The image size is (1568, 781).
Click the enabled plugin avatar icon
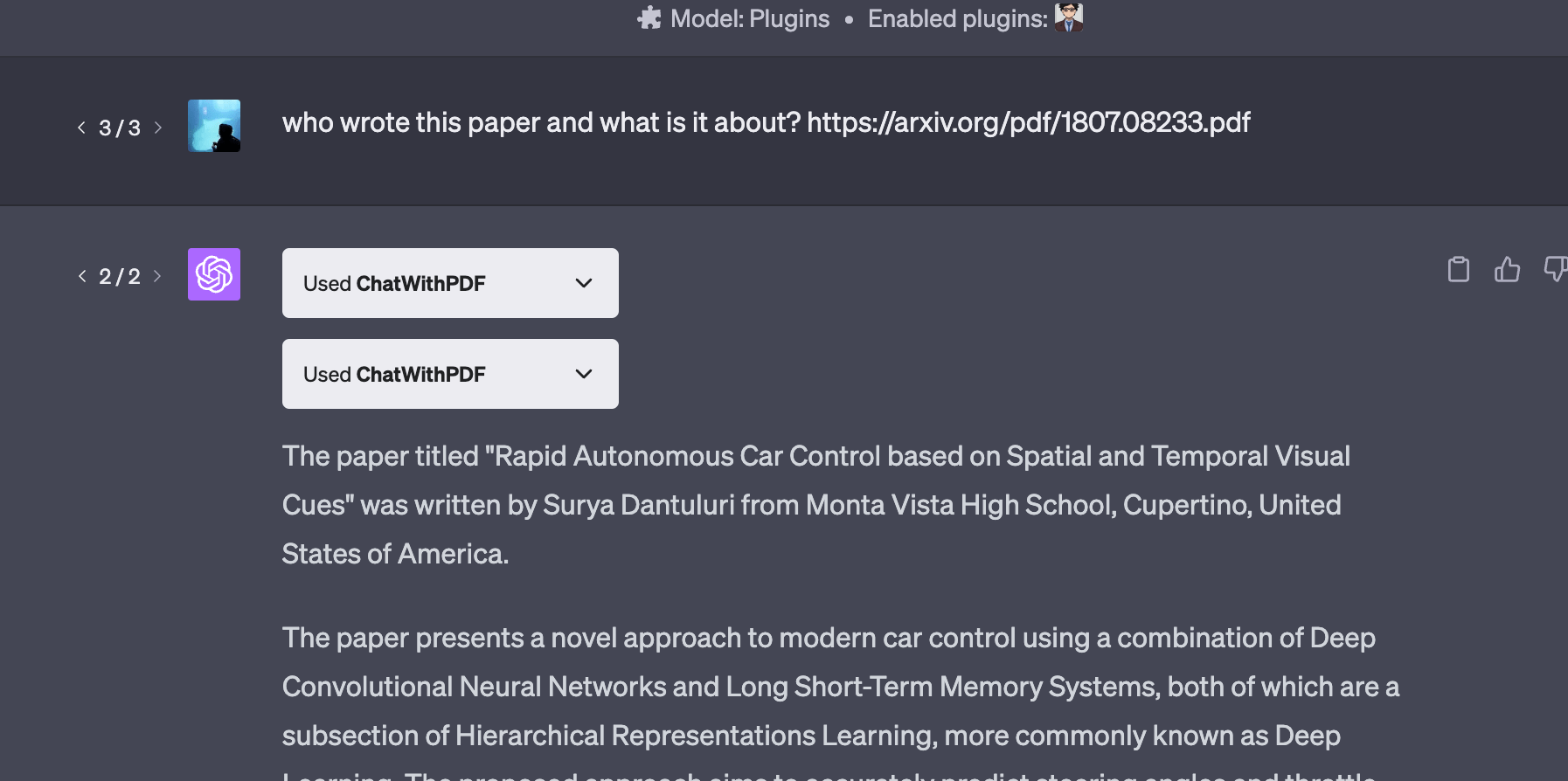tap(1068, 17)
